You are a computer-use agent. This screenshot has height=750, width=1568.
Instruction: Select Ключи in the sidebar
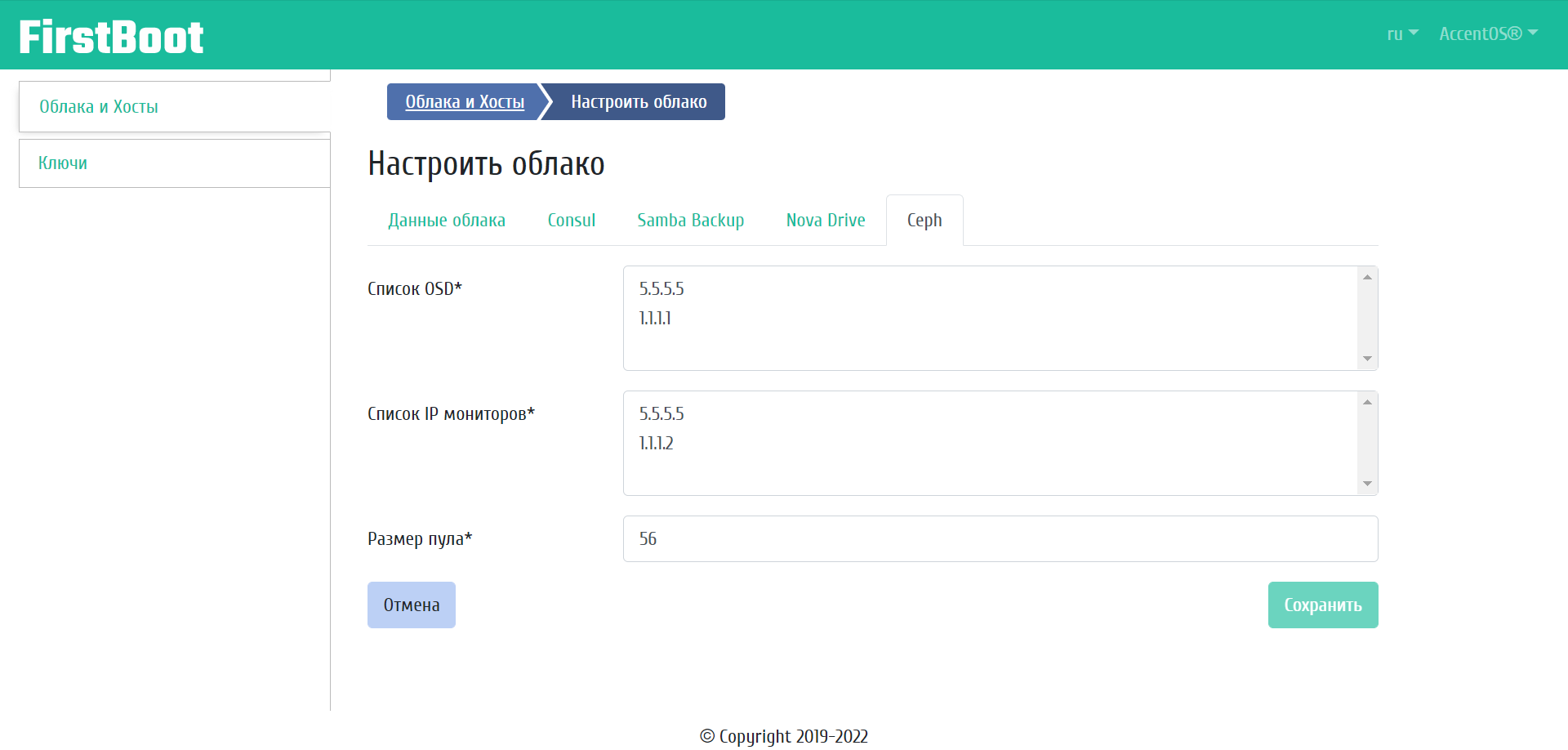(63, 163)
